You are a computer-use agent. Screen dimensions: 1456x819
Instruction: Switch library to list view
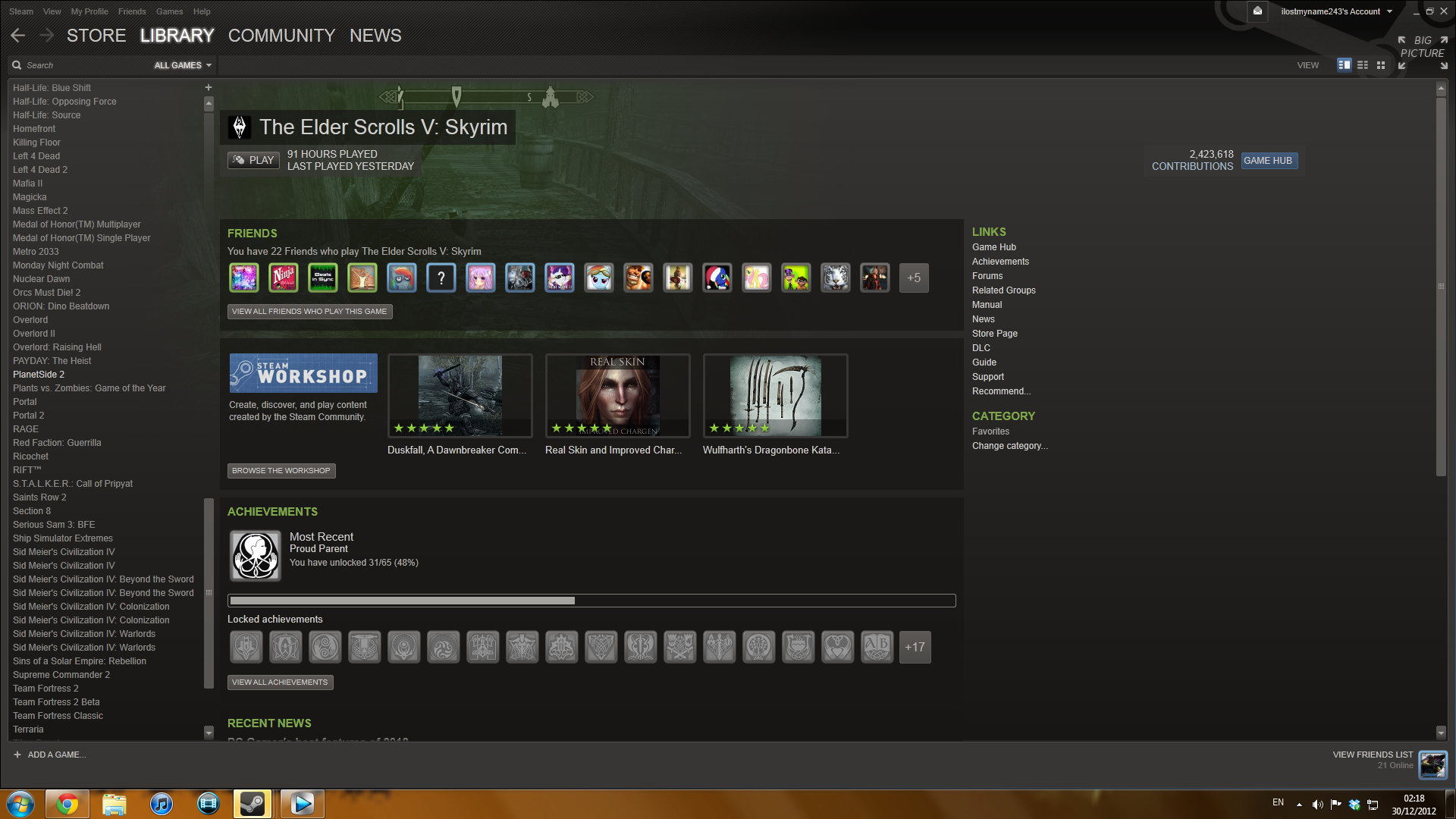[1363, 65]
